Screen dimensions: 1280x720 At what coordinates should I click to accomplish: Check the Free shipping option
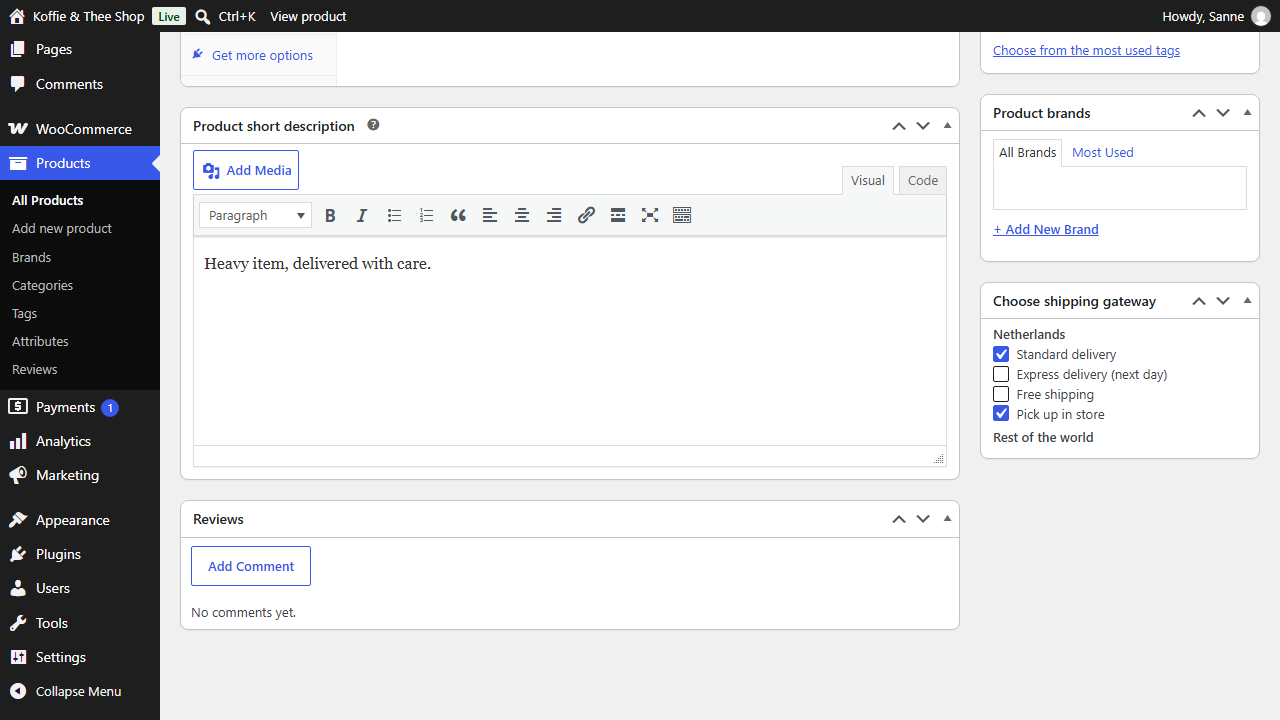tap(1001, 394)
